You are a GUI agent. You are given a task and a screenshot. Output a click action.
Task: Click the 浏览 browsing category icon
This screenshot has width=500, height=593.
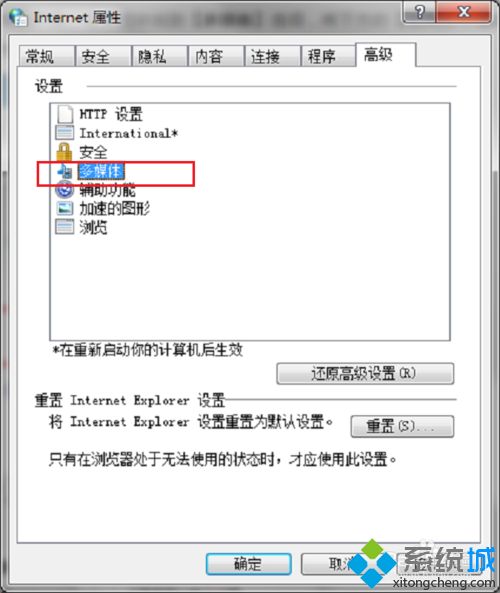[x=64, y=227]
